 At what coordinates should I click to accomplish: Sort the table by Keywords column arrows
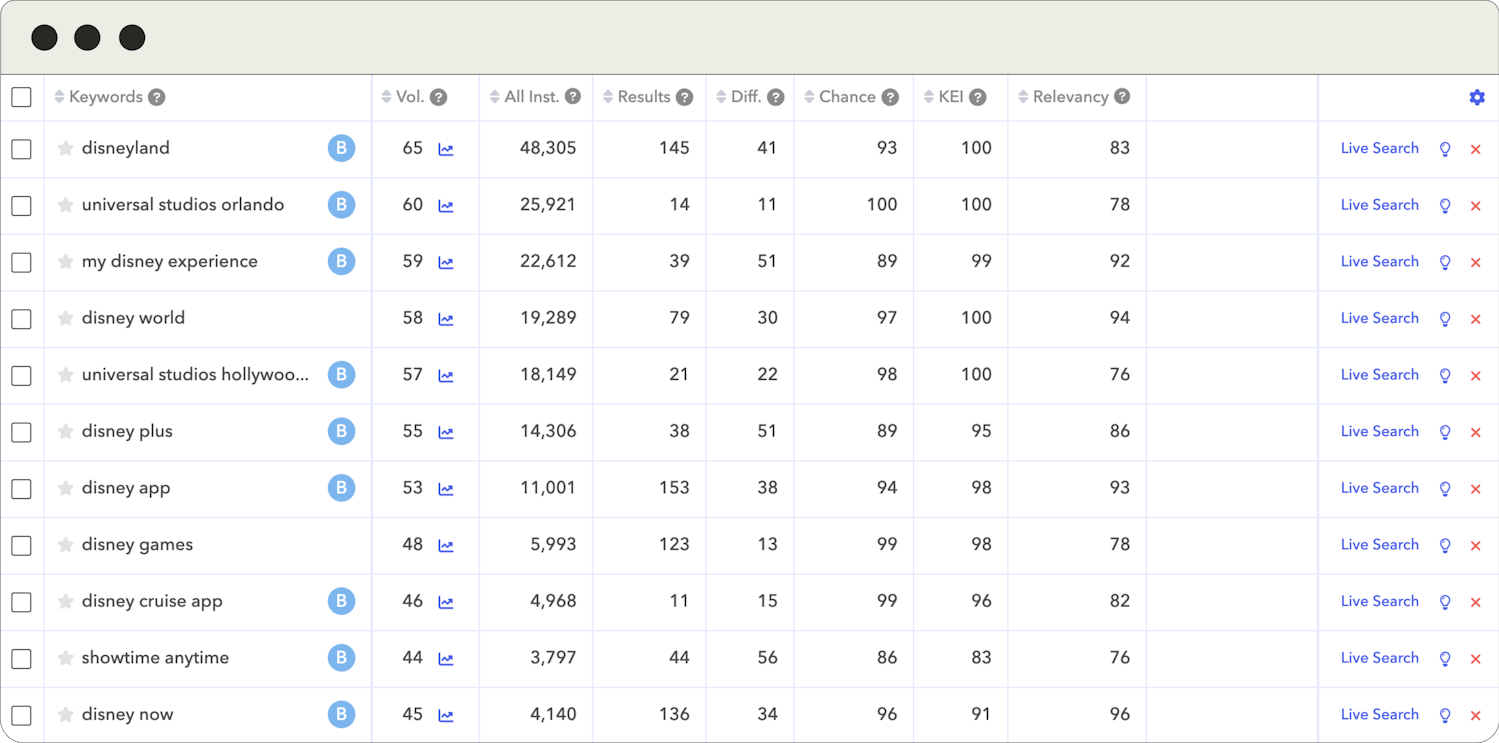tap(59, 97)
